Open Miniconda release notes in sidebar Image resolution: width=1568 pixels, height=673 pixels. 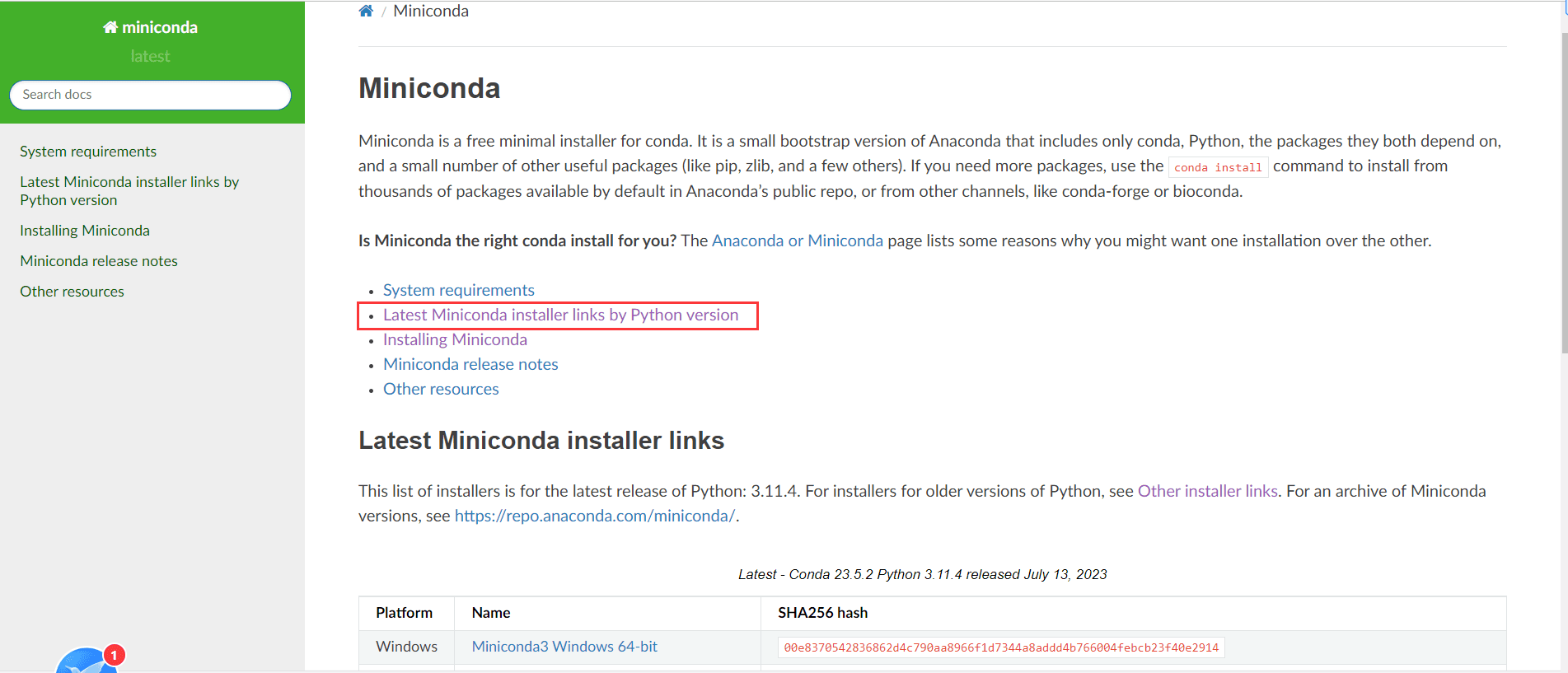[x=99, y=261]
